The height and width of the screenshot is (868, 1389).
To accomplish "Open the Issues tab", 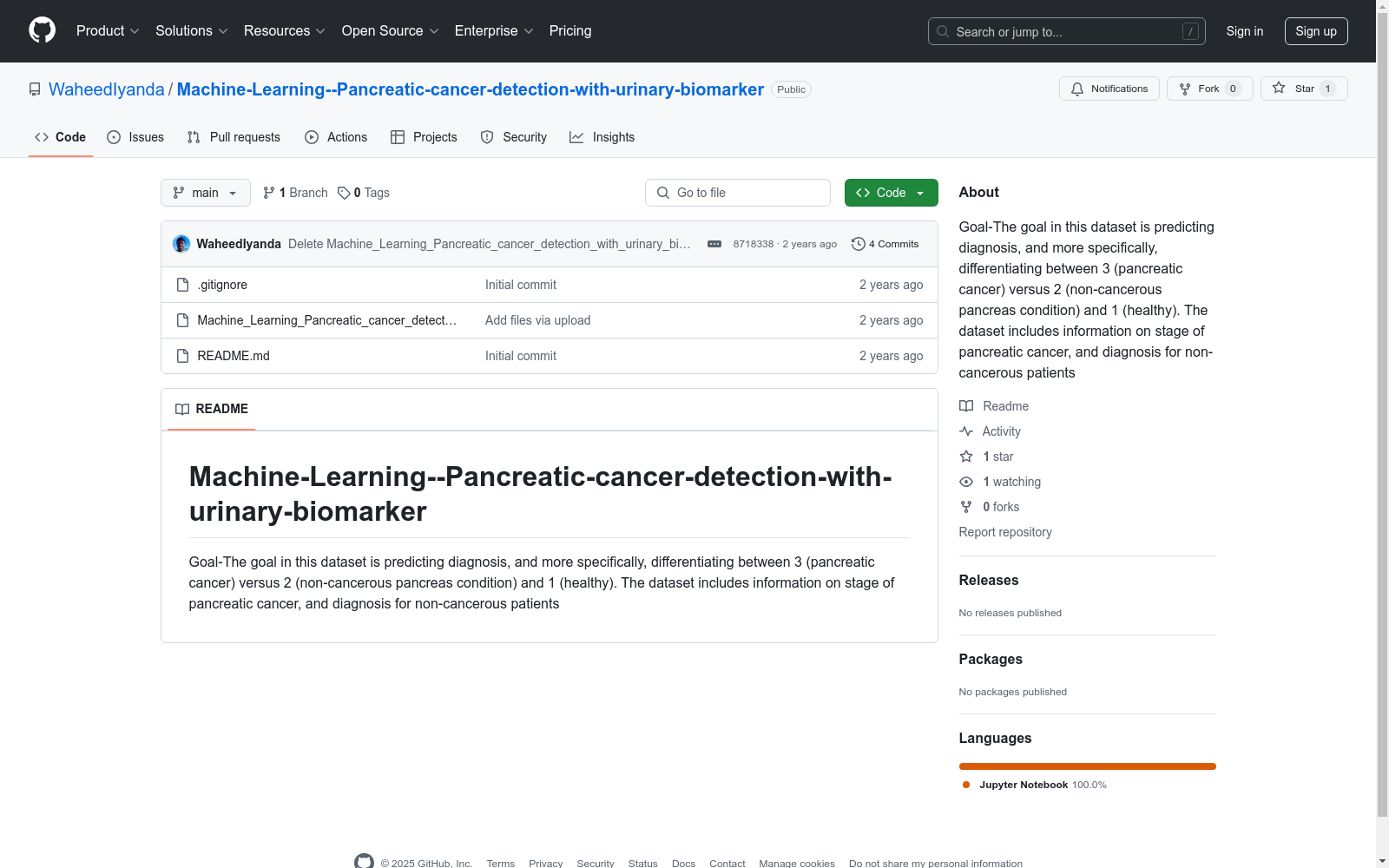I will (x=135, y=137).
